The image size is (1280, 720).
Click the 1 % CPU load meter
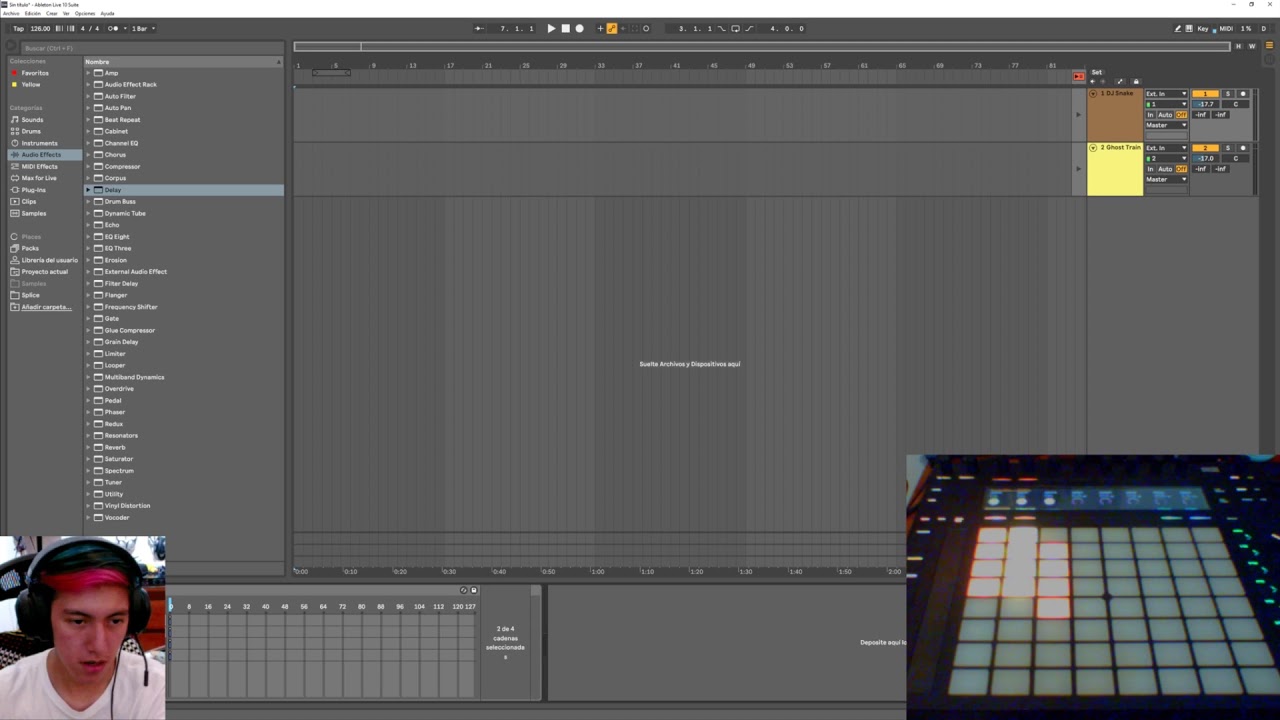pyautogui.click(x=1246, y=28)
